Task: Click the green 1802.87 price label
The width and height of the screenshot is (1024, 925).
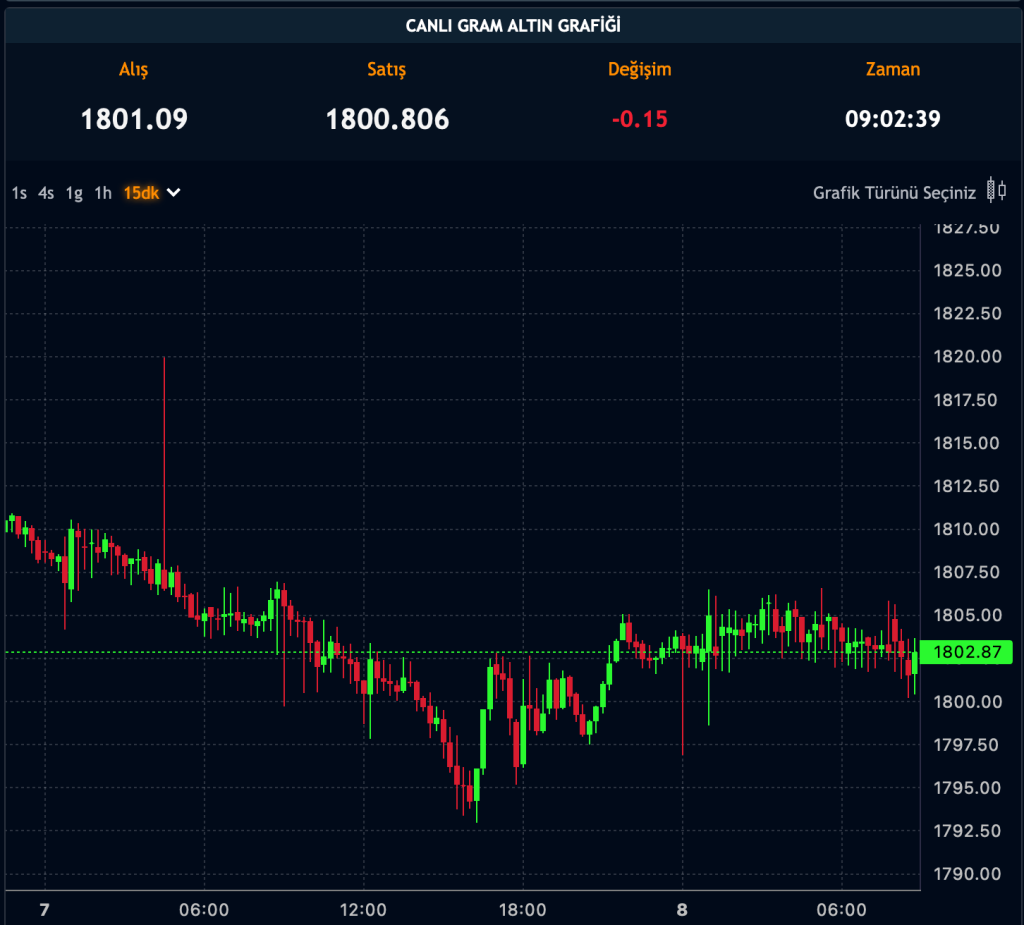Action: pos(967,652)
